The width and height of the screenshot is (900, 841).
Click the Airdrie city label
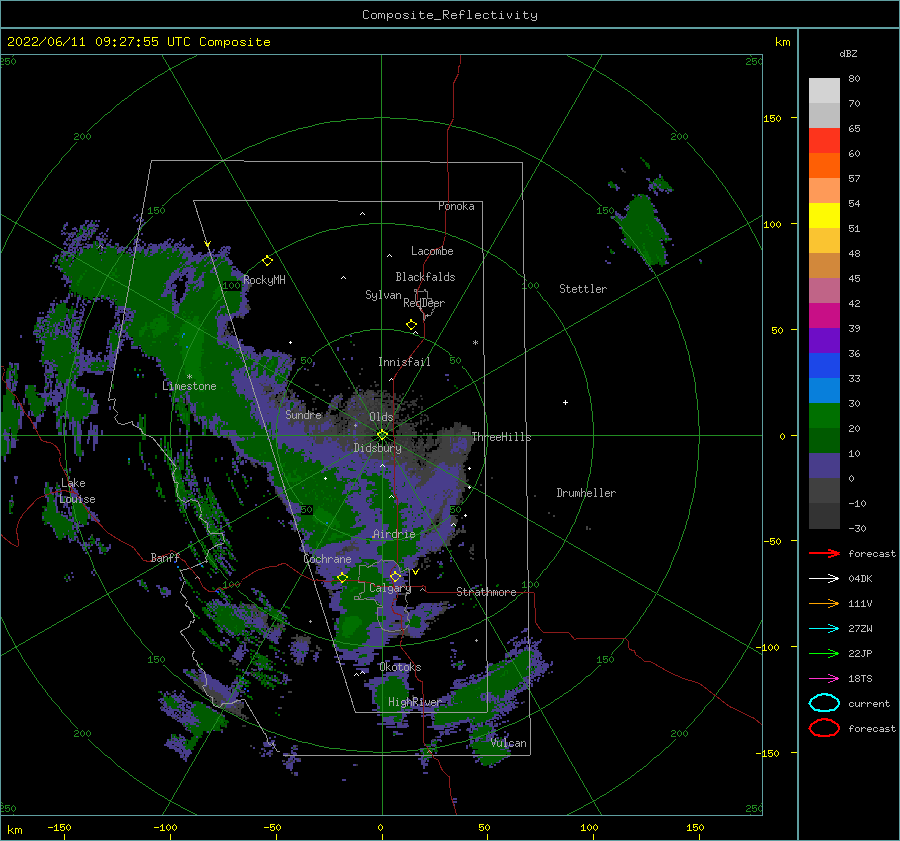[x=394, y=534]
